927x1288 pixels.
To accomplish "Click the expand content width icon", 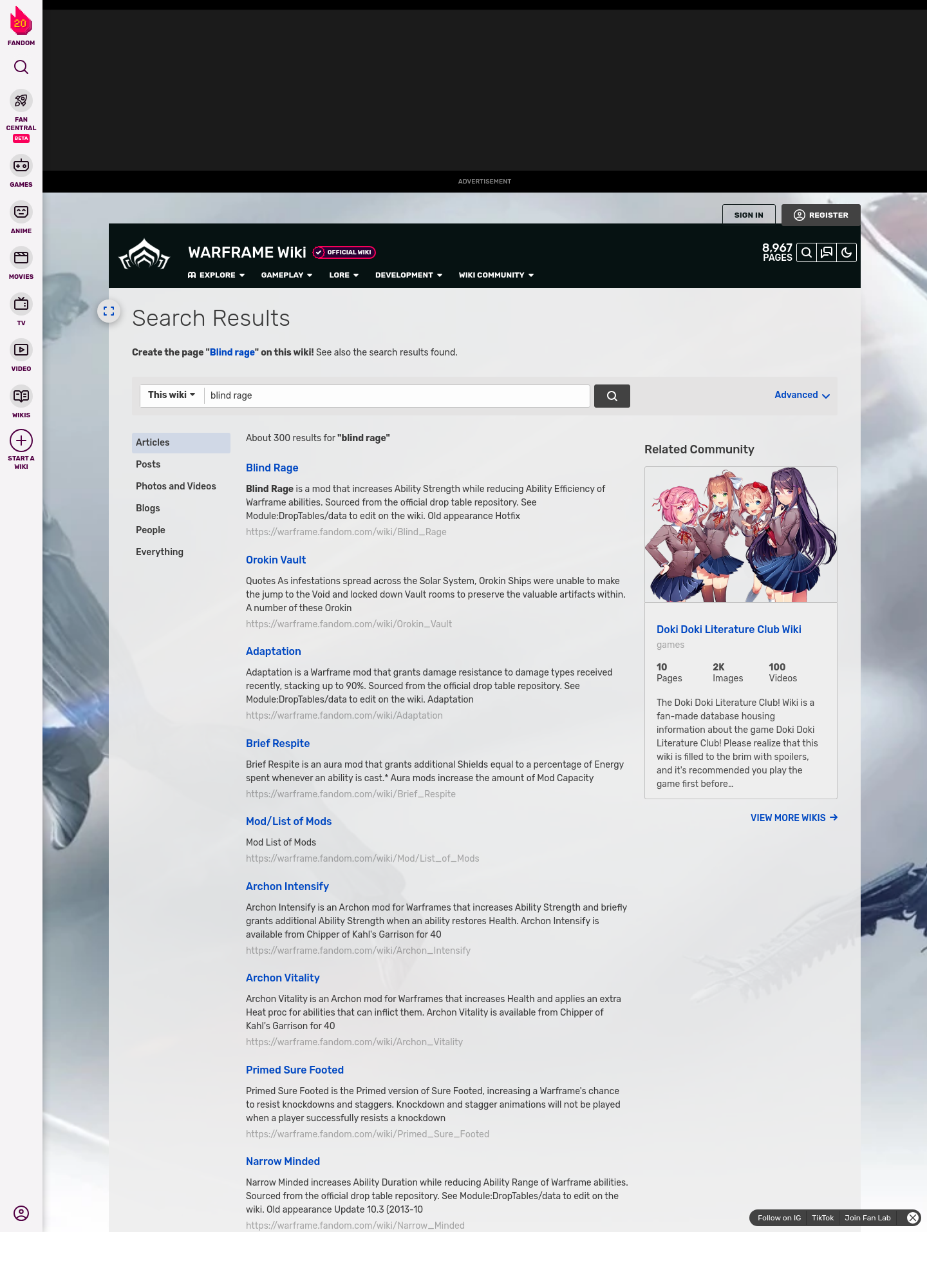I will [x=109, y=311].
